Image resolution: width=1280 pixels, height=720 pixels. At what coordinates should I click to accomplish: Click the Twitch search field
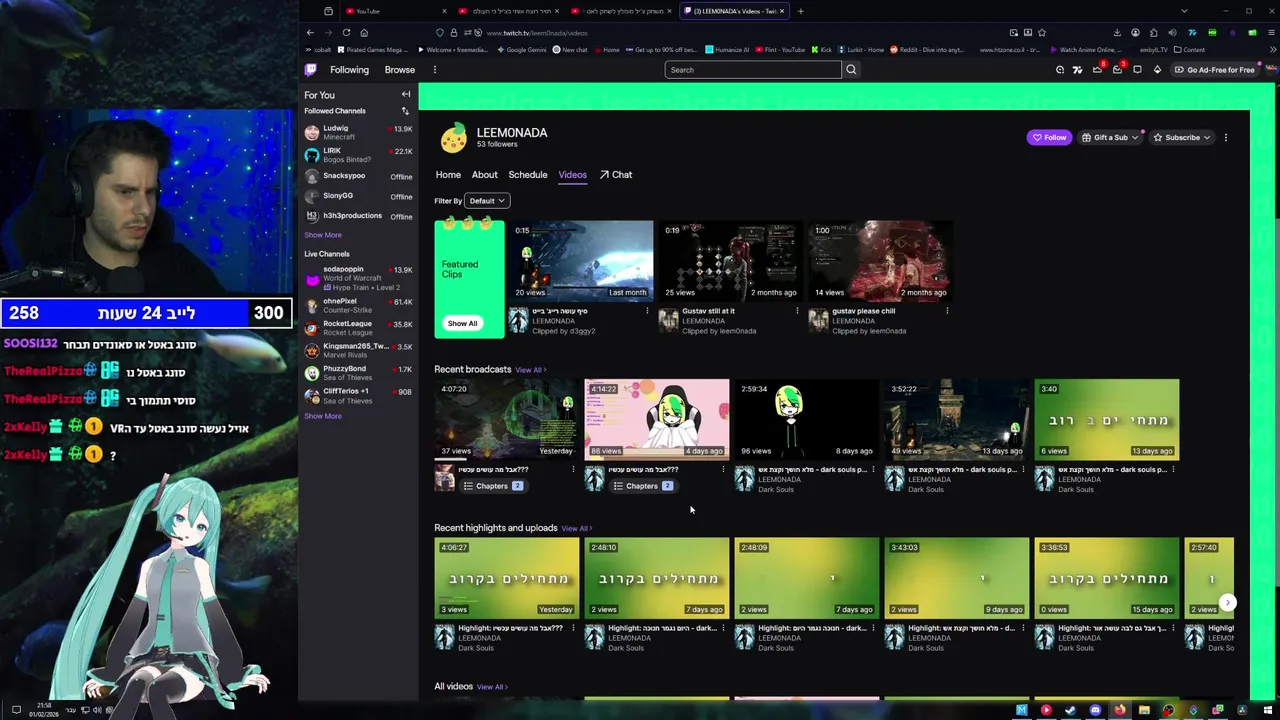753,70
